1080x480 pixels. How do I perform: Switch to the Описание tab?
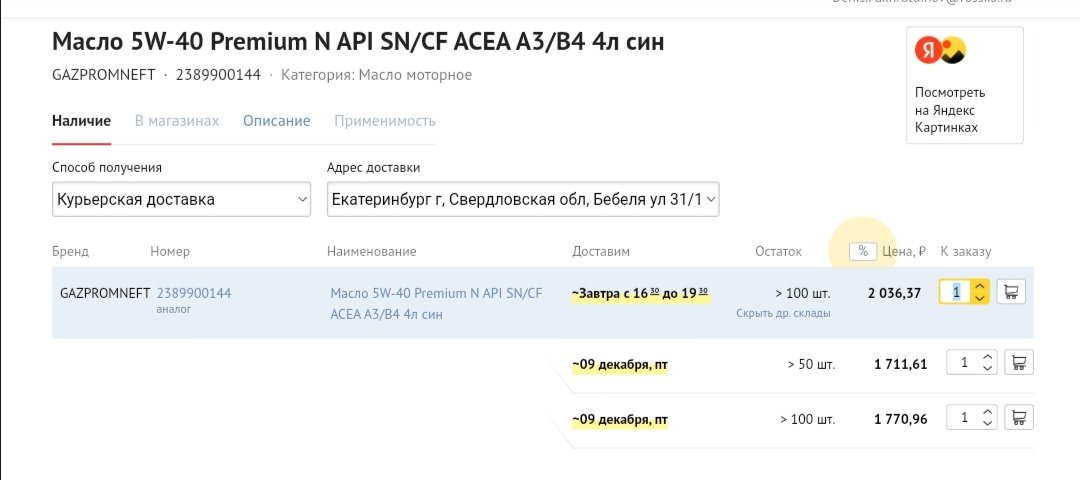tap(276, 121)
